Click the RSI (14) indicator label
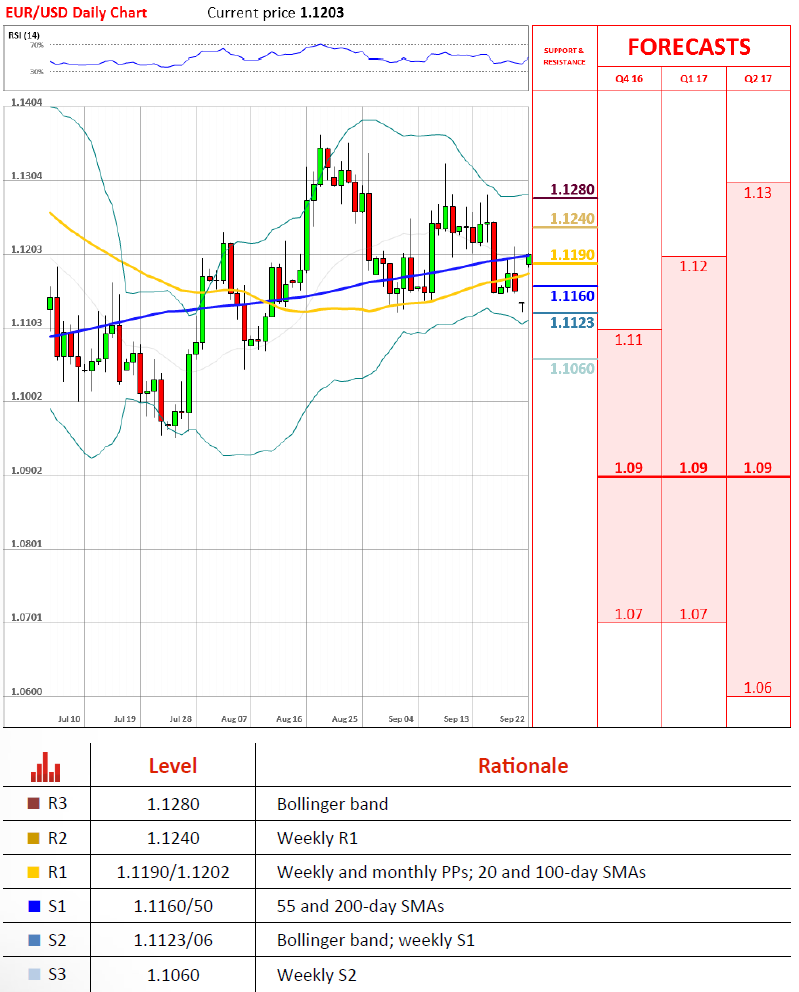This screenshot has height=992, width=799. pyautogui.click(x=24, y=35)
